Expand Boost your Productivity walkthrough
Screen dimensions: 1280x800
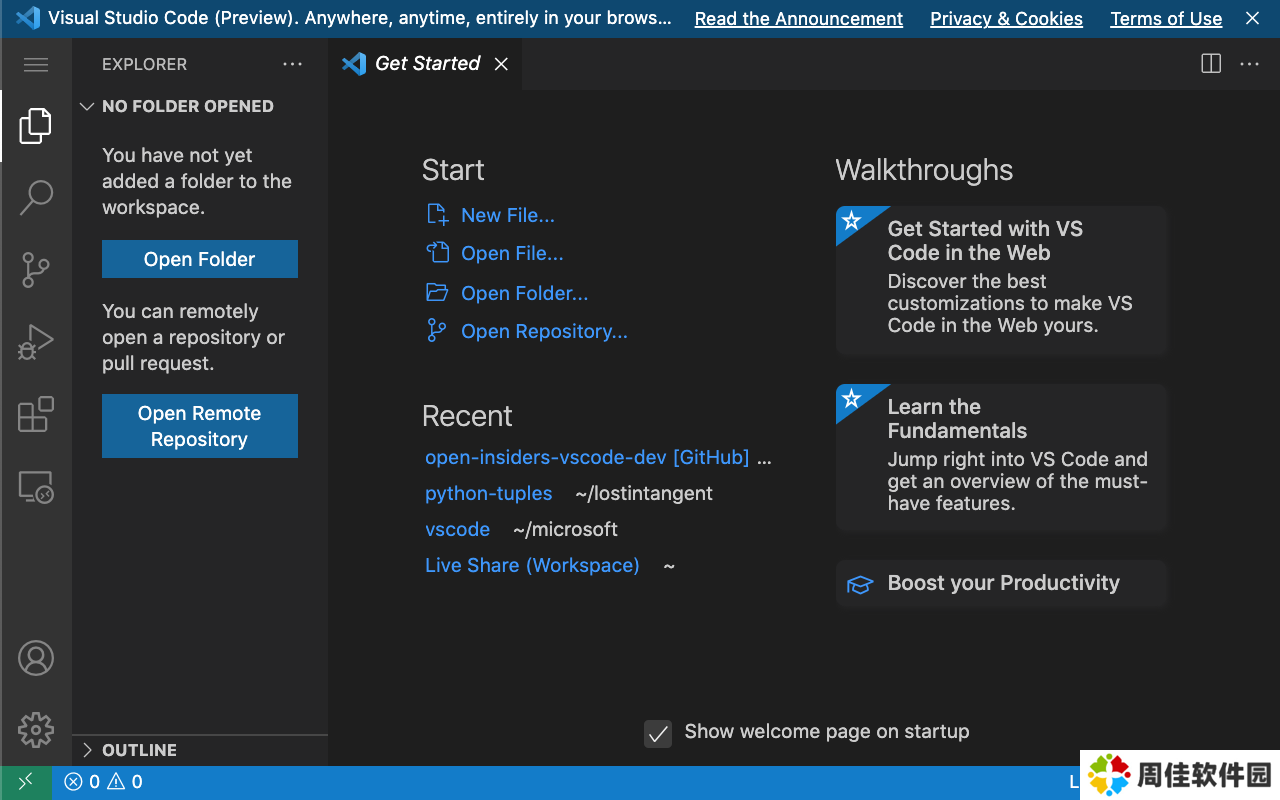coord(1002,583)
